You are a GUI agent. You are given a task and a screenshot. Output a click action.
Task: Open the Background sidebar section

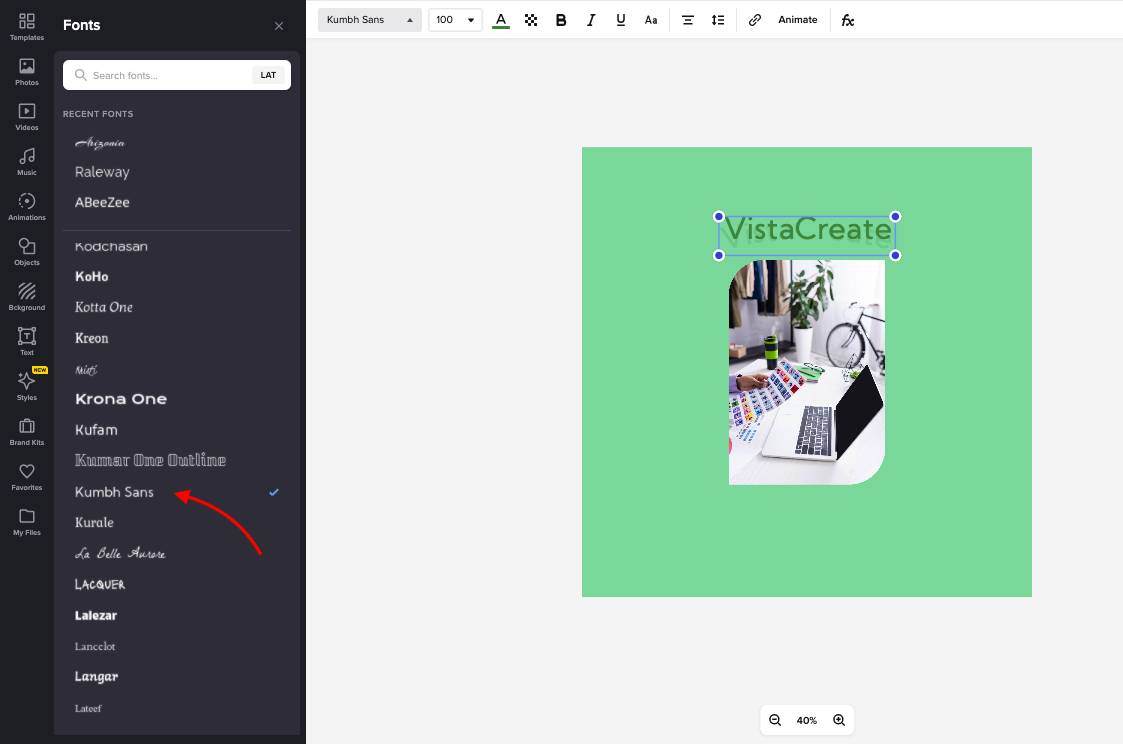click(x=26, y=297)
